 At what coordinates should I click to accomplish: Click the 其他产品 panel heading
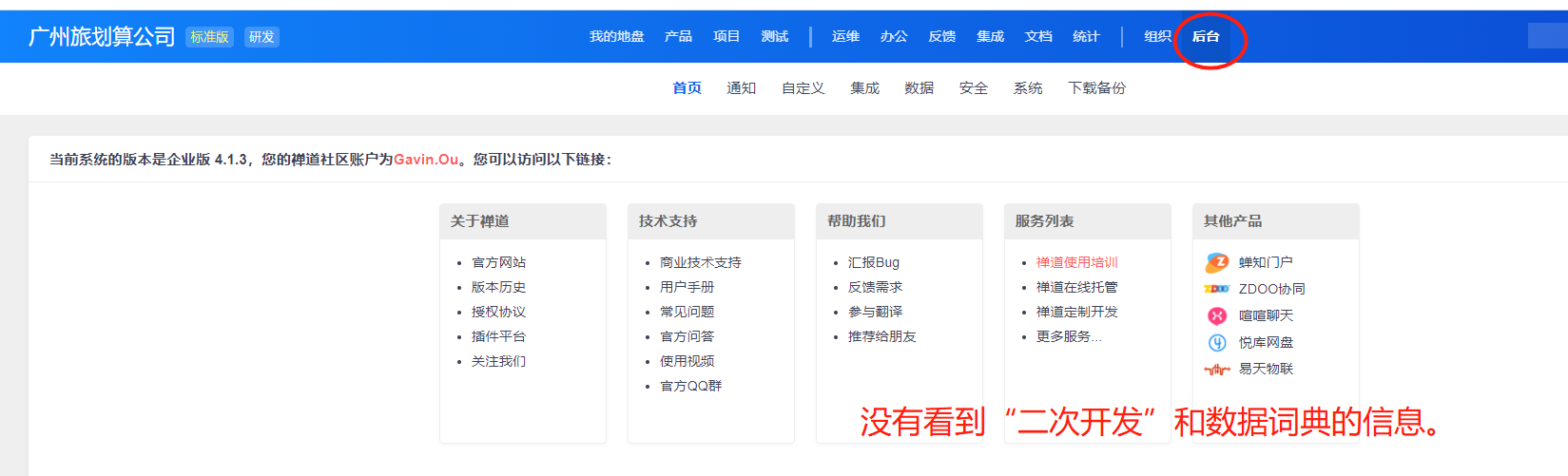(1233, 221)
